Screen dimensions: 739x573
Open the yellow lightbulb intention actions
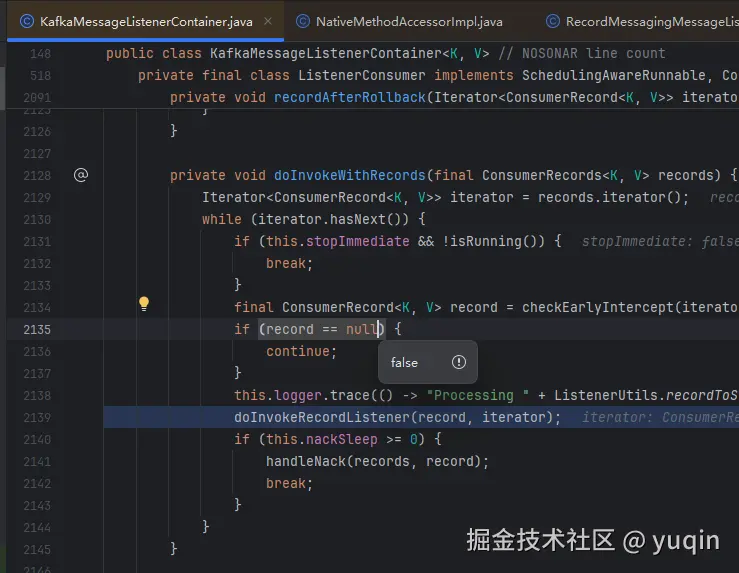click(144, 303)
